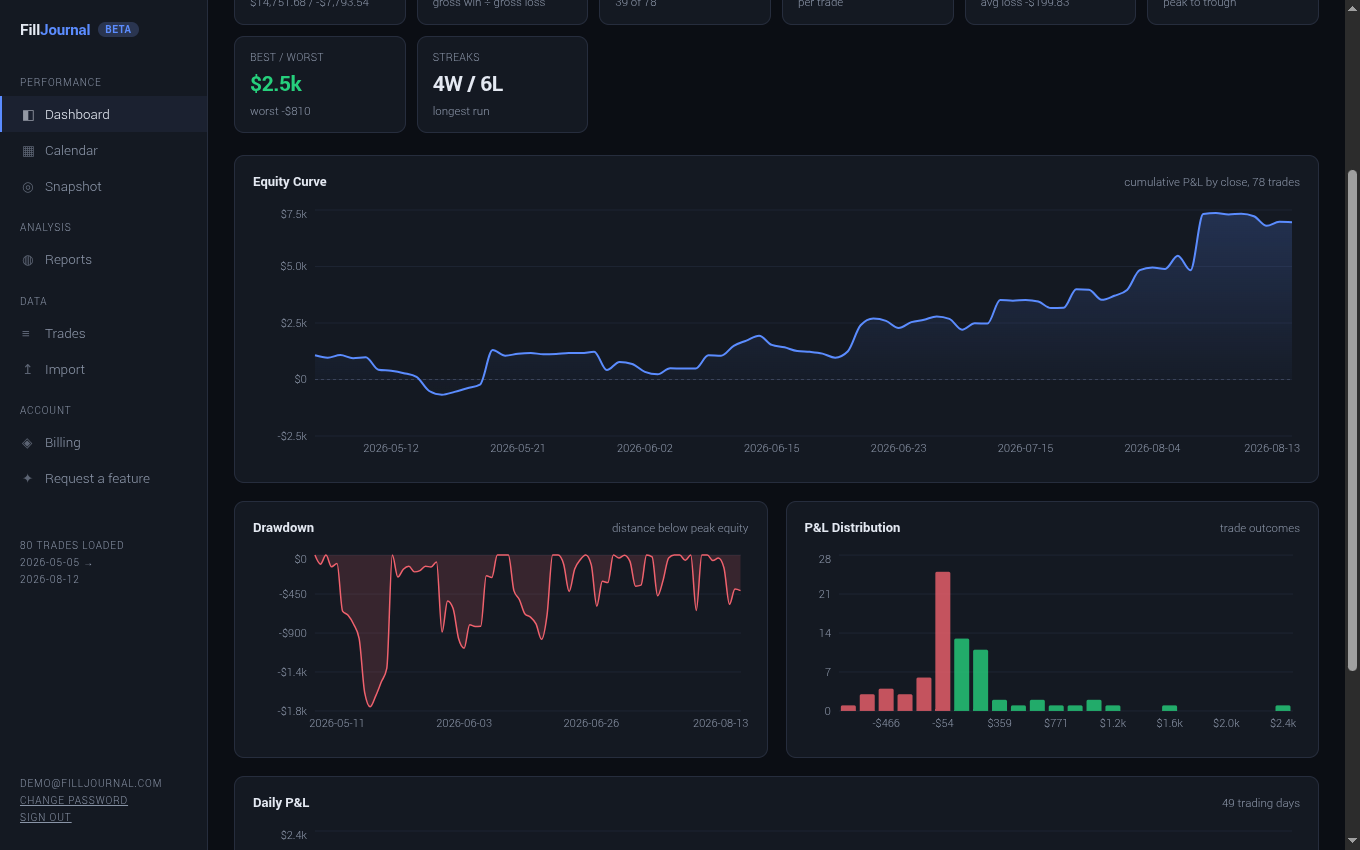Click the page vertical scrollbar
The width and height of the screenshot is (1360, 850).
(x=1353, y=420)
